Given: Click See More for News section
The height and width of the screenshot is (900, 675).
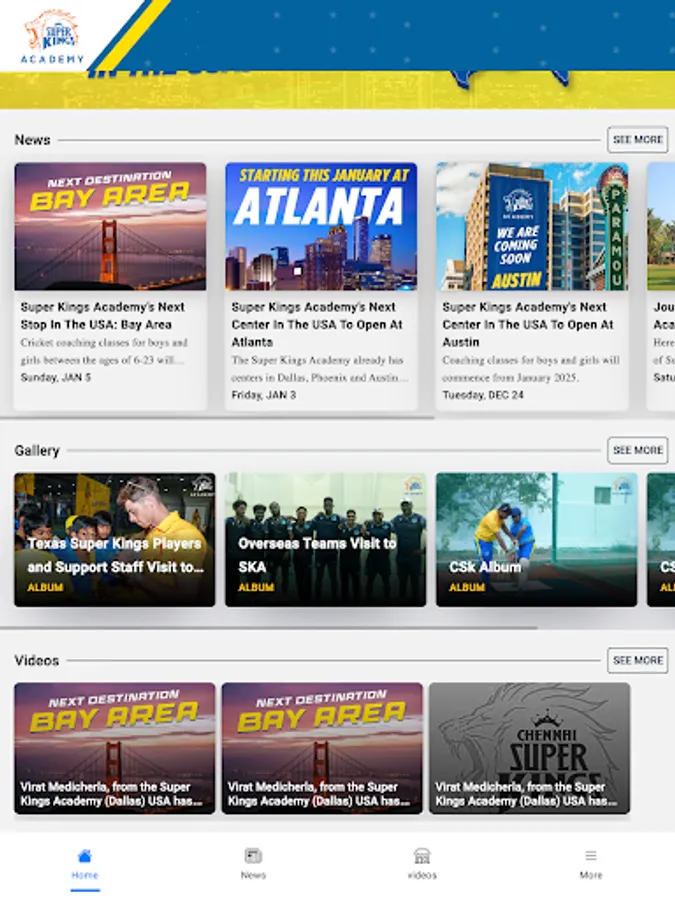Looking at the screenshot, I should pyautogui.click(x=638, y=139).
